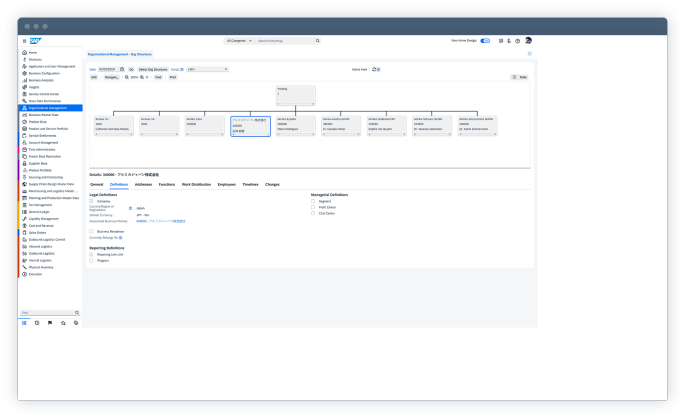The height and width of the screenshot is (418, 685).
Task: Open Master Data Replication
Action: click(45, 156)
